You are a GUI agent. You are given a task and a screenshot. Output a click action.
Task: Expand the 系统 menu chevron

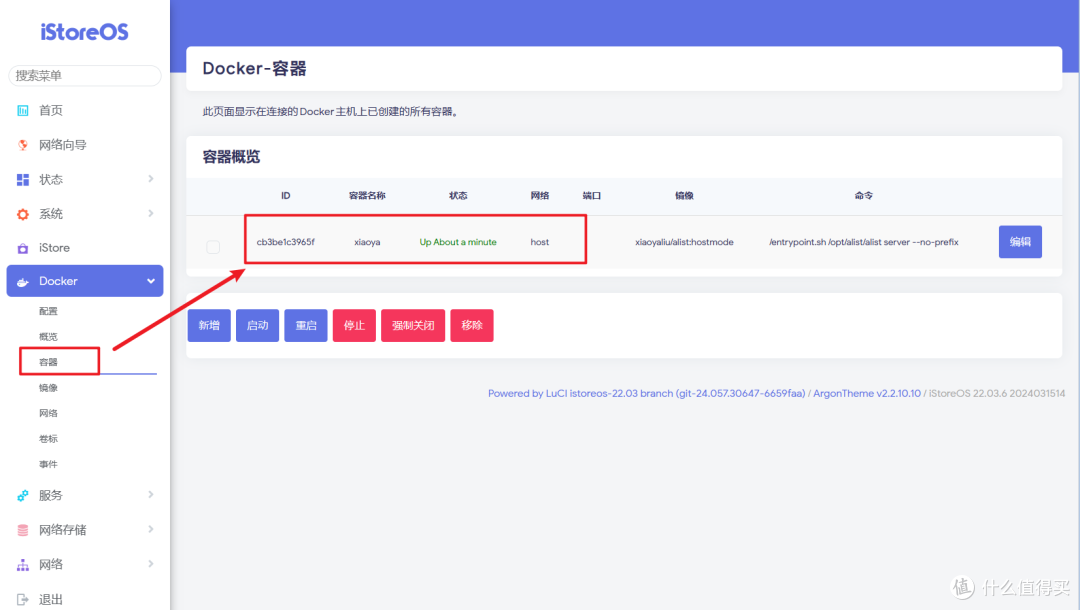151,213
